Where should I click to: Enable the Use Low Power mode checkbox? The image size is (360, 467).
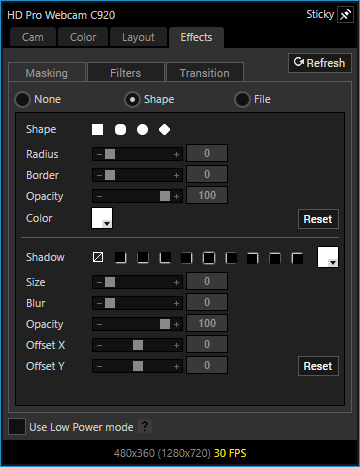pos(17,427)
